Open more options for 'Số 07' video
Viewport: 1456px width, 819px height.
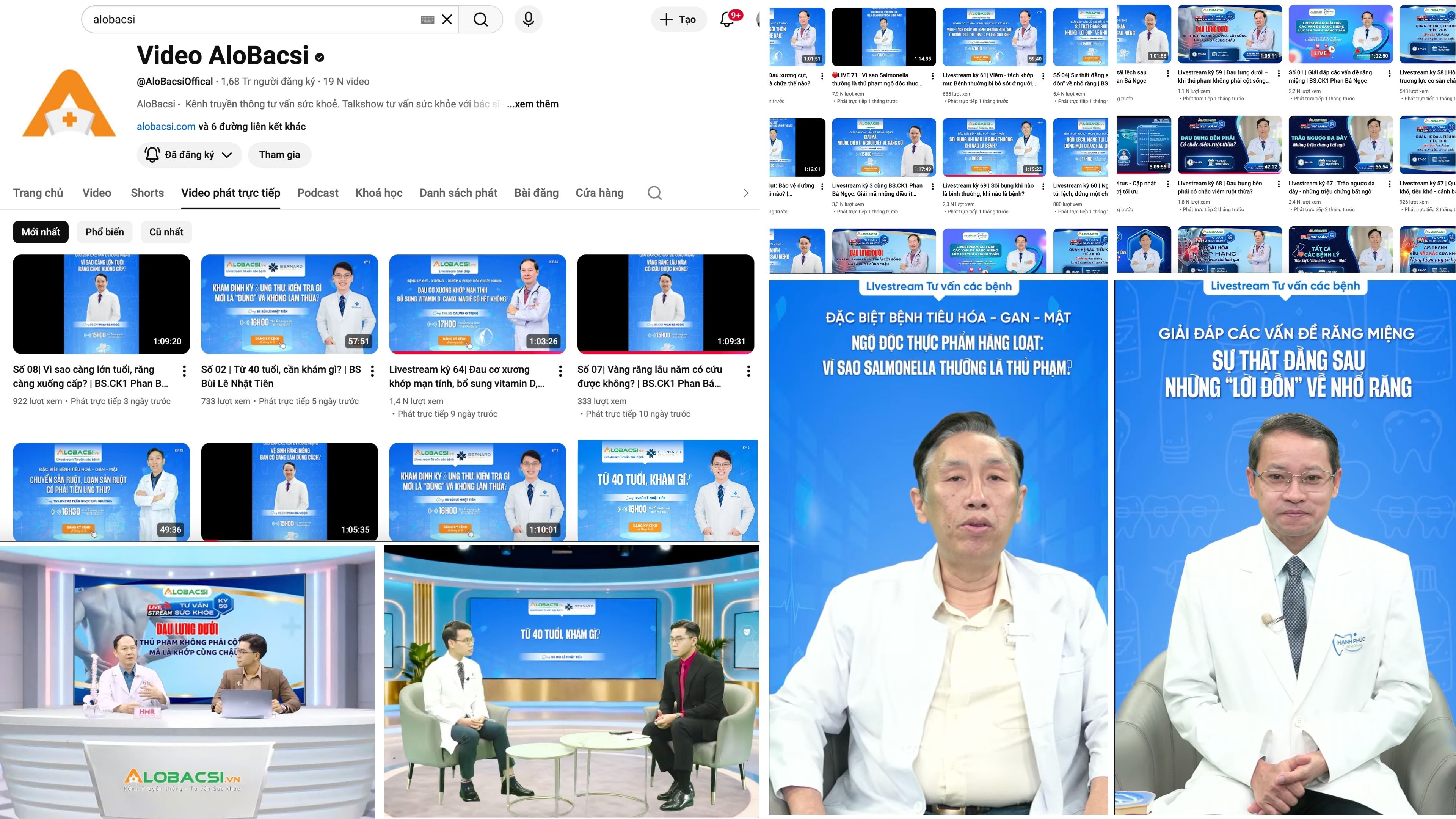coord(748,371)
